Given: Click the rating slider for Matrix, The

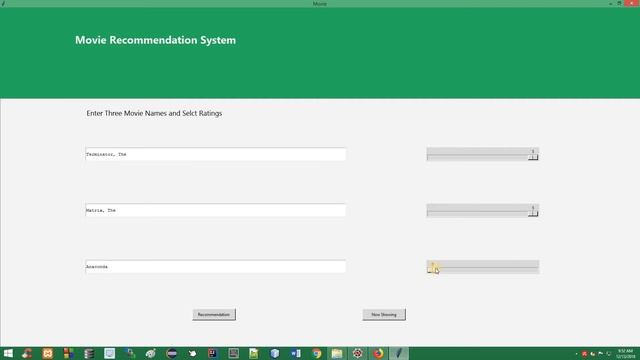Looking at the screenshot, I should tap(483, 211).
